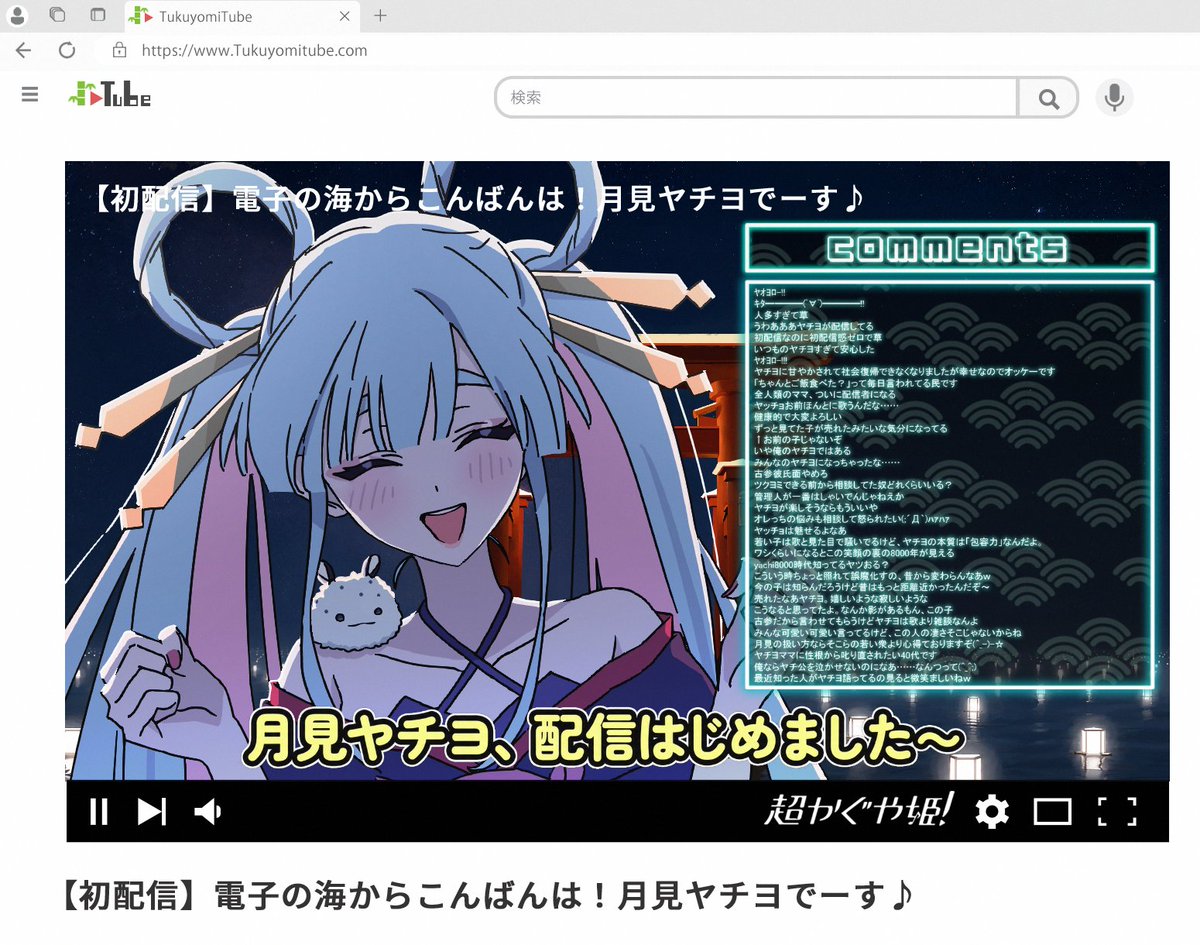Reload the page with the refresh icon

(x=67, y=50)
